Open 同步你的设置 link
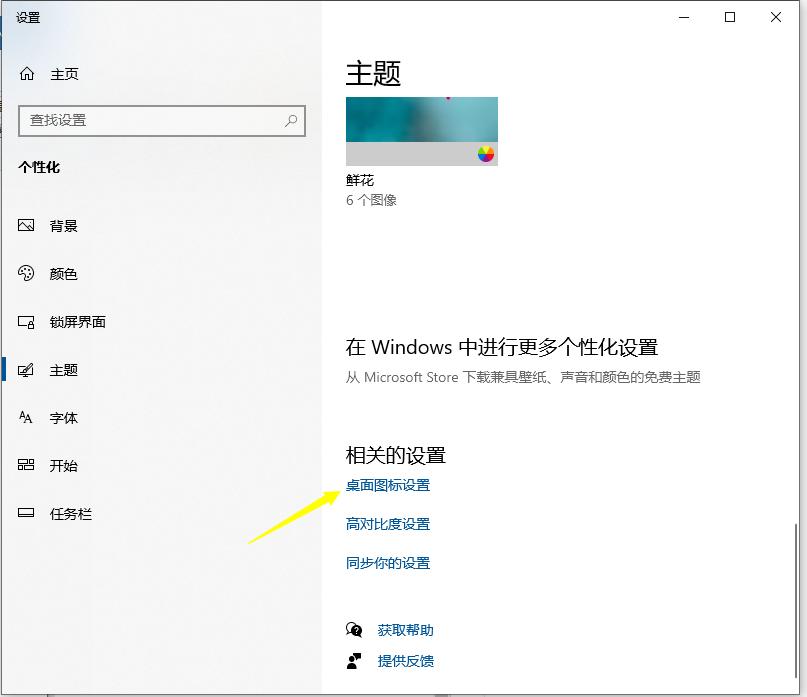Screen dimensions: 807x697 (x=390, y=562)
